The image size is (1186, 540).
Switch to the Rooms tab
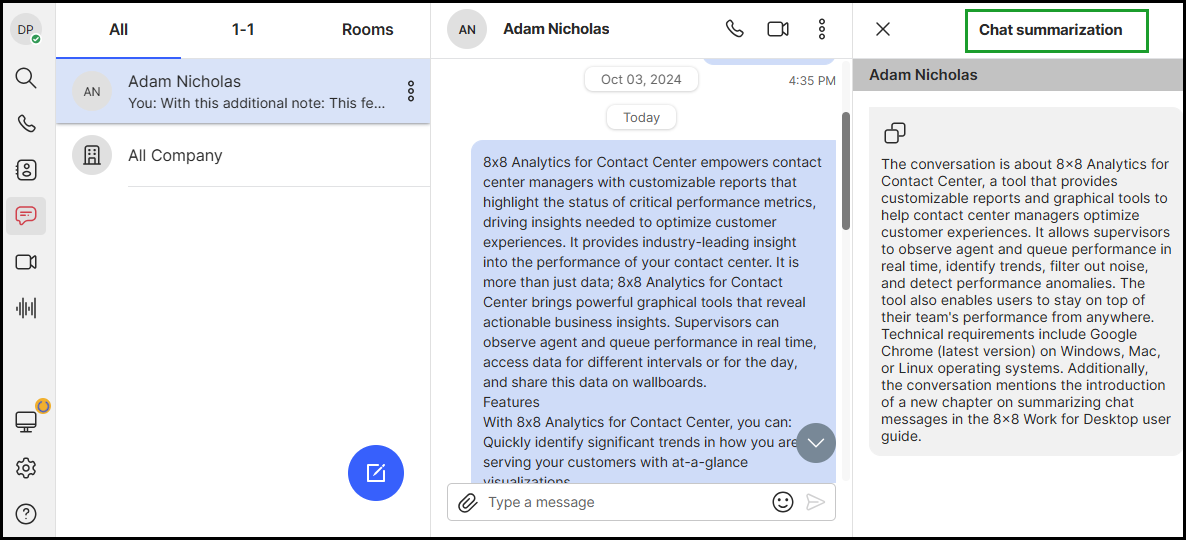(x=368, y=29)
